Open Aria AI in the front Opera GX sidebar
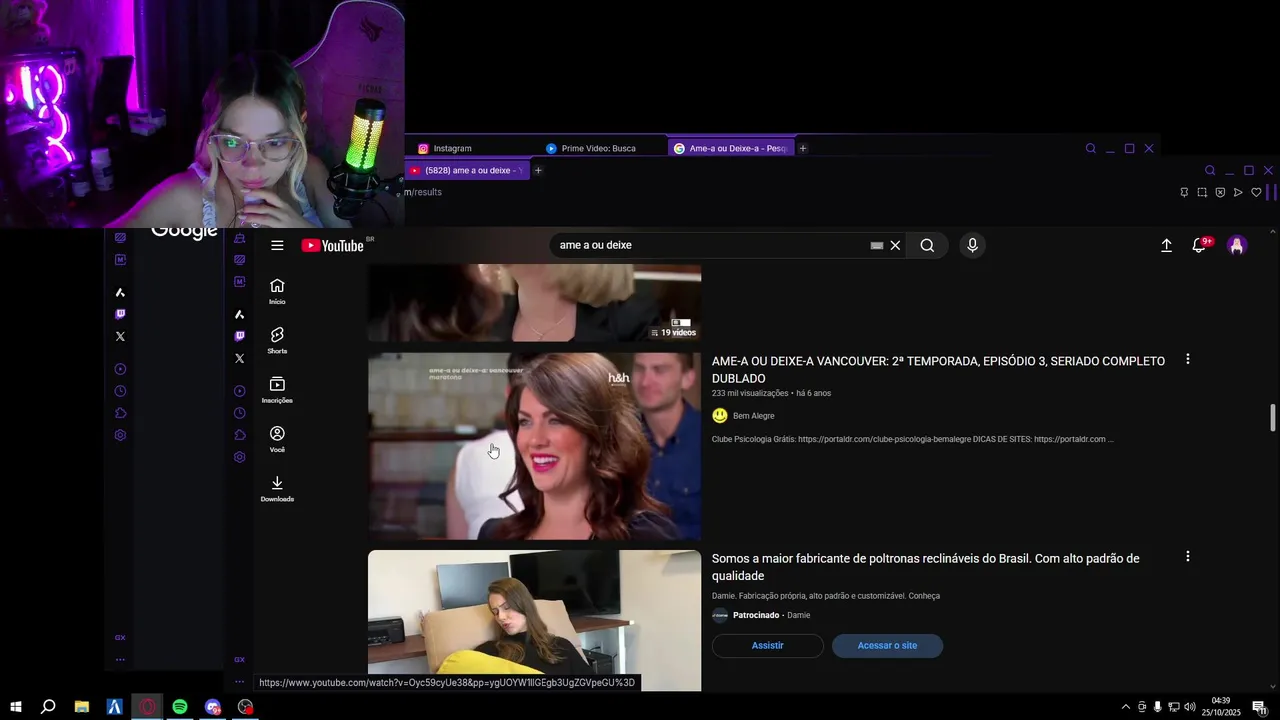 (239, 314)
